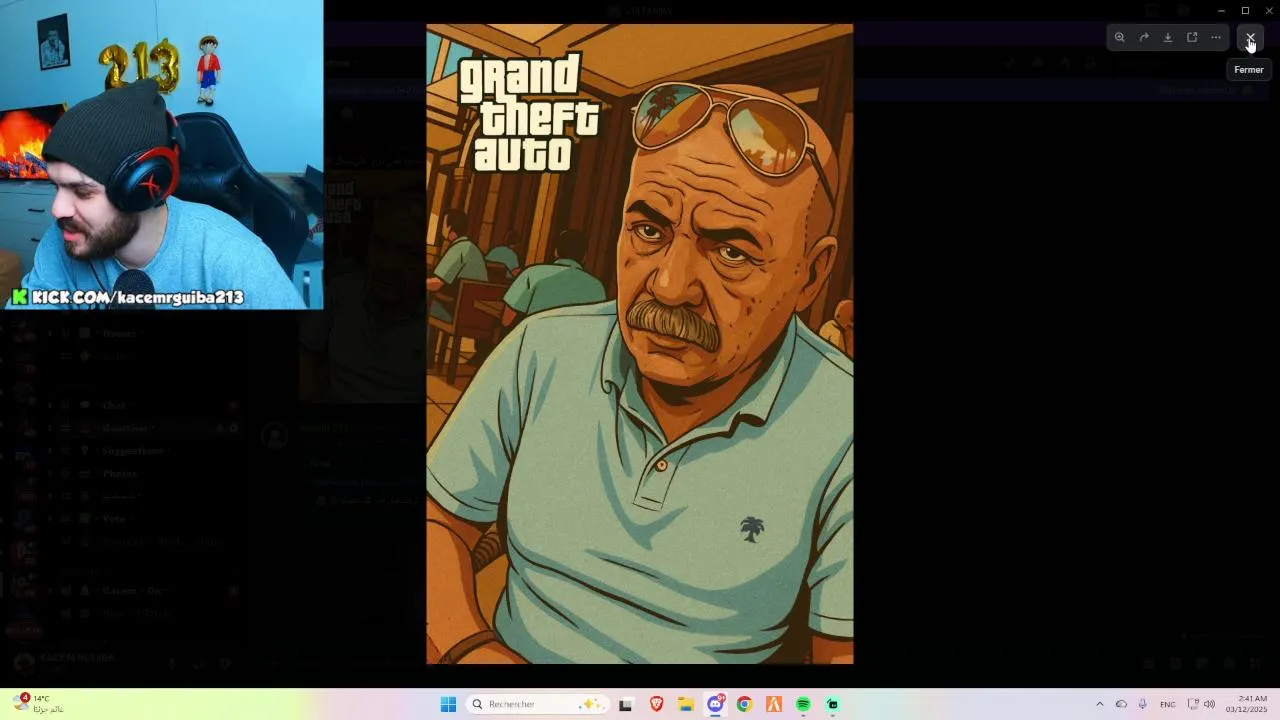Image resolution: width=1280 pixels, height=720 pixels.
Task: Click the microphone tray icon
Action: click(x=1142, y=705)
